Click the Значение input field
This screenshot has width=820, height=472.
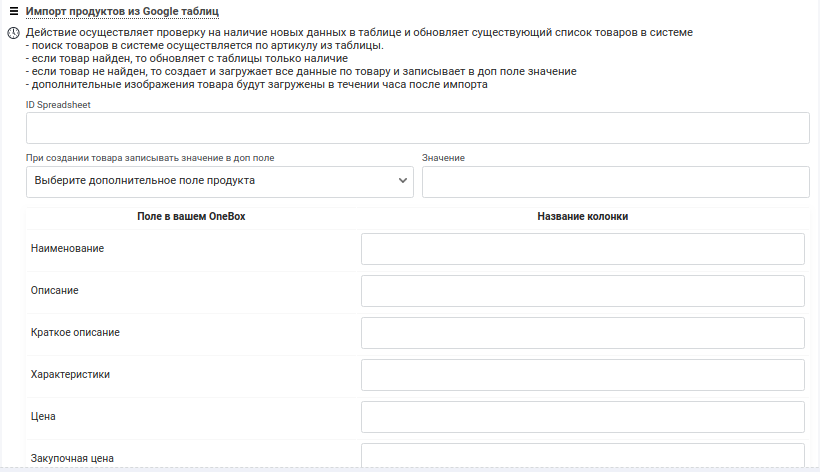[x=616, y=182]
